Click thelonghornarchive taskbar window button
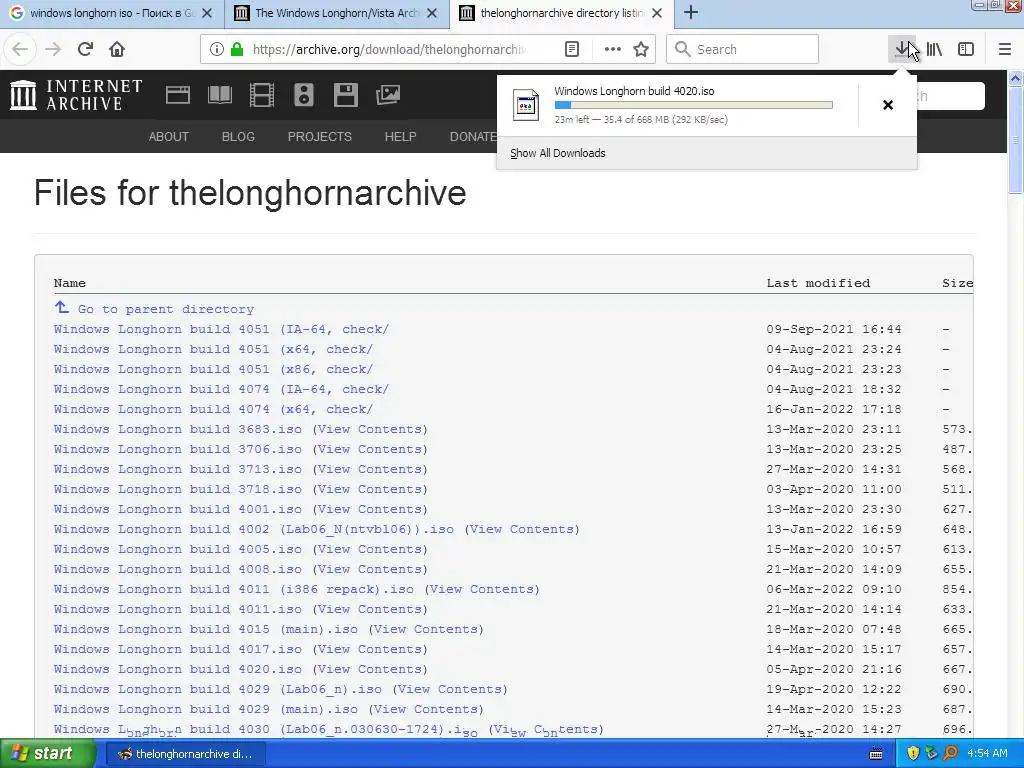The width and height of the screenshot is (1024, 768). click(x=184, y=754)
